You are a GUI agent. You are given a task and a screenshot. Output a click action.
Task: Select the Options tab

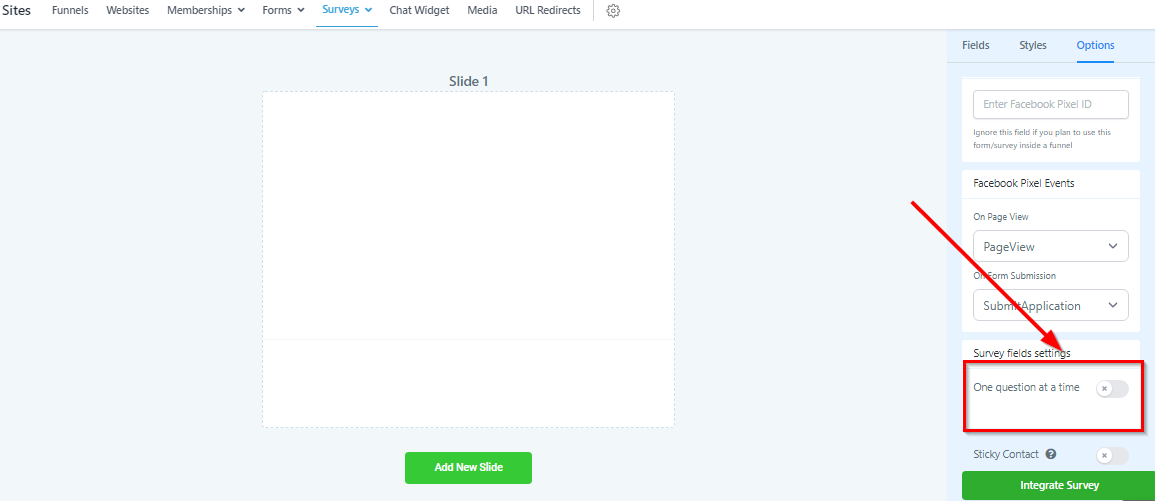[x=1095, y=45]
